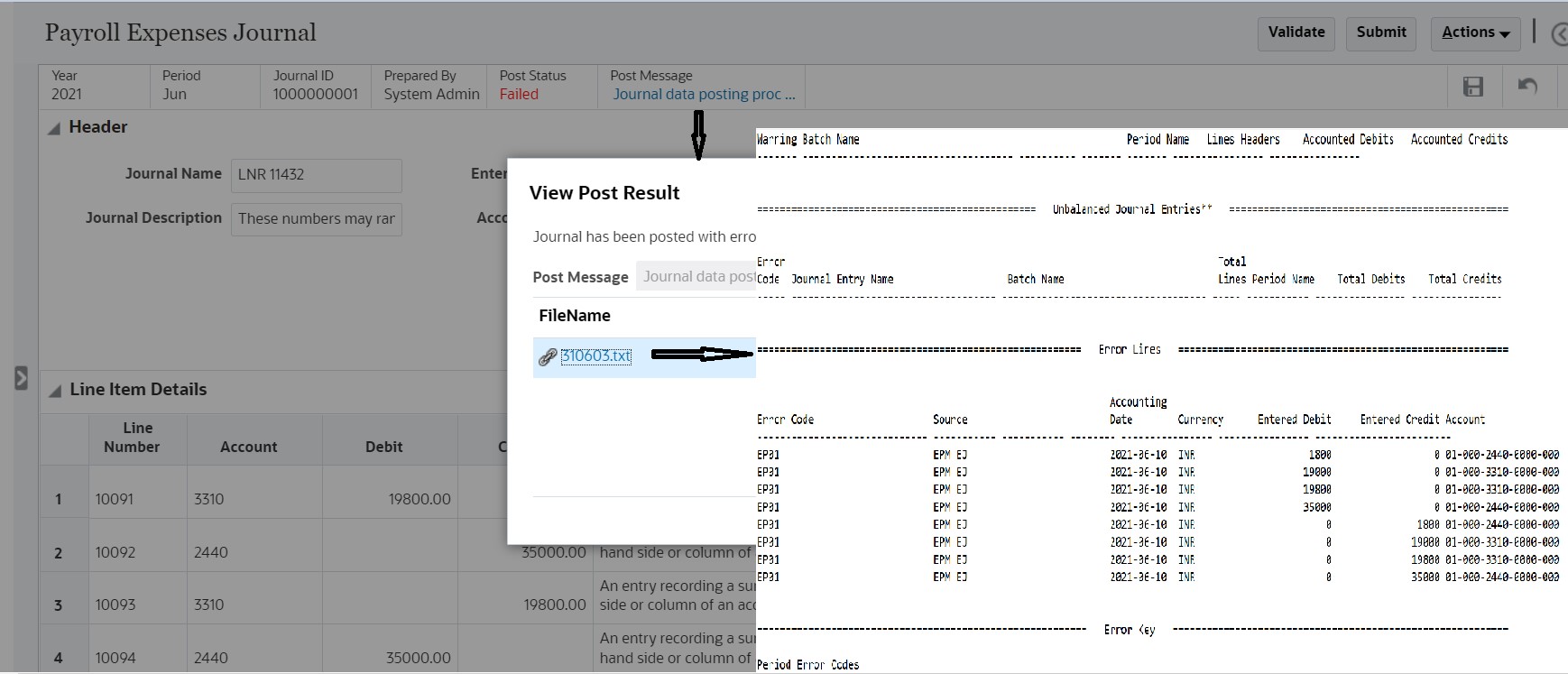Image resolution: width=1568 pixels, height=674 pixels.
Task: Click the save floppy disk icon
Action: click(1473, 87)
